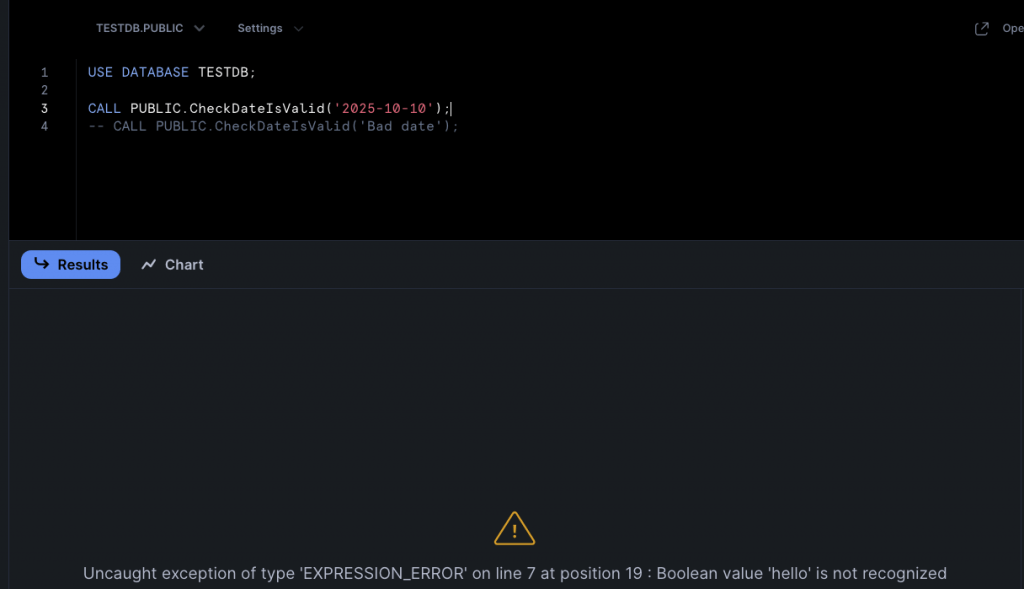
Task: Click line number 2 in gutter
Action: pyautogui.click(x=44, y=90)
